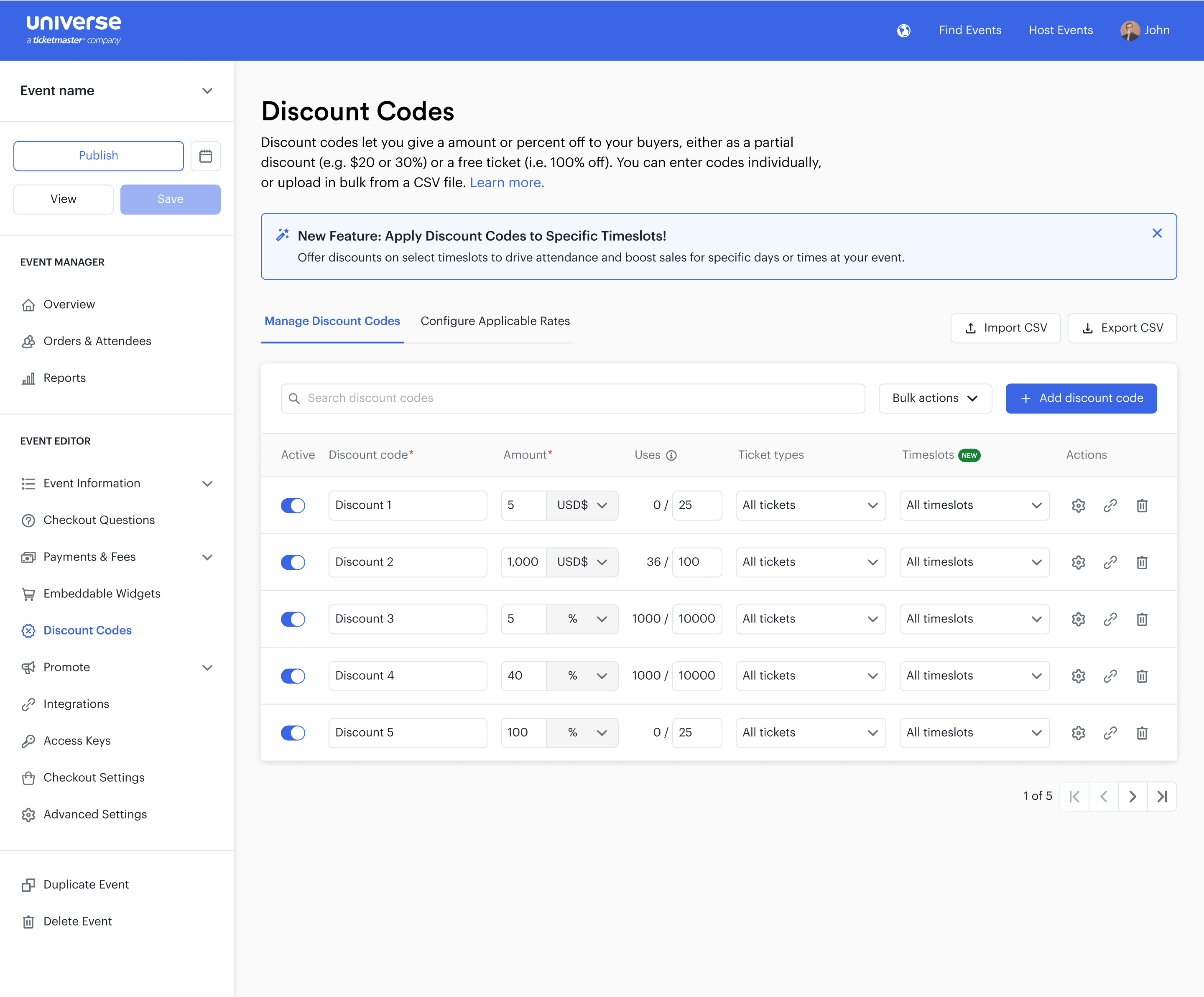This screenshot has width=1204, height=997.
Task: Open Orders & Attendees in sidebar
Action: 97,341
